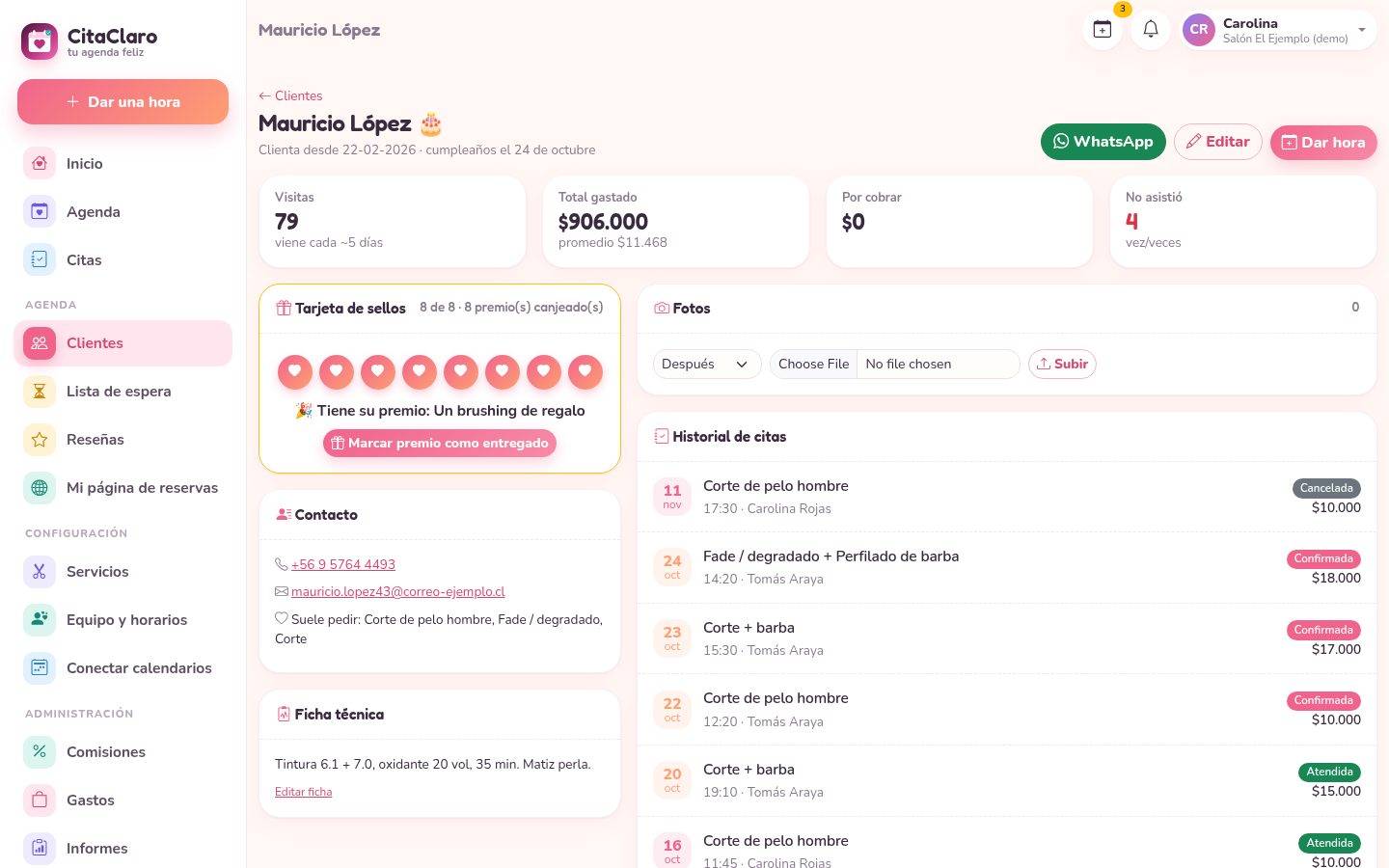
Task: Open the 22 oct Corte de pelo hombre appointment
Action: tap(1007, 709)
